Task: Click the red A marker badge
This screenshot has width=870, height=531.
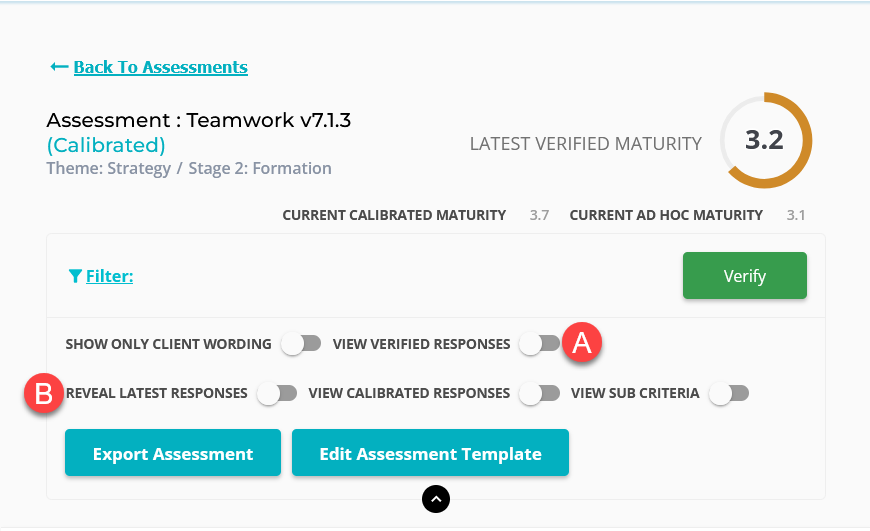Action: [x=581, y=342]
